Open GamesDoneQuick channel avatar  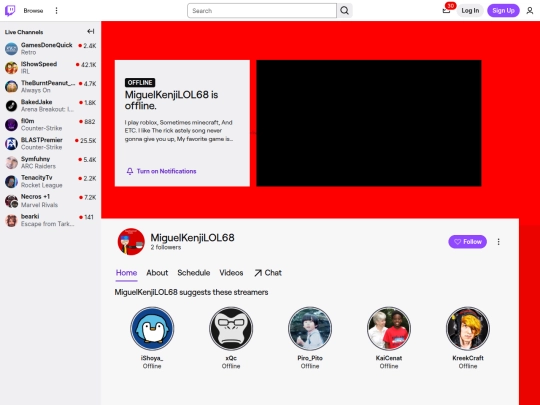click(11, 49)
